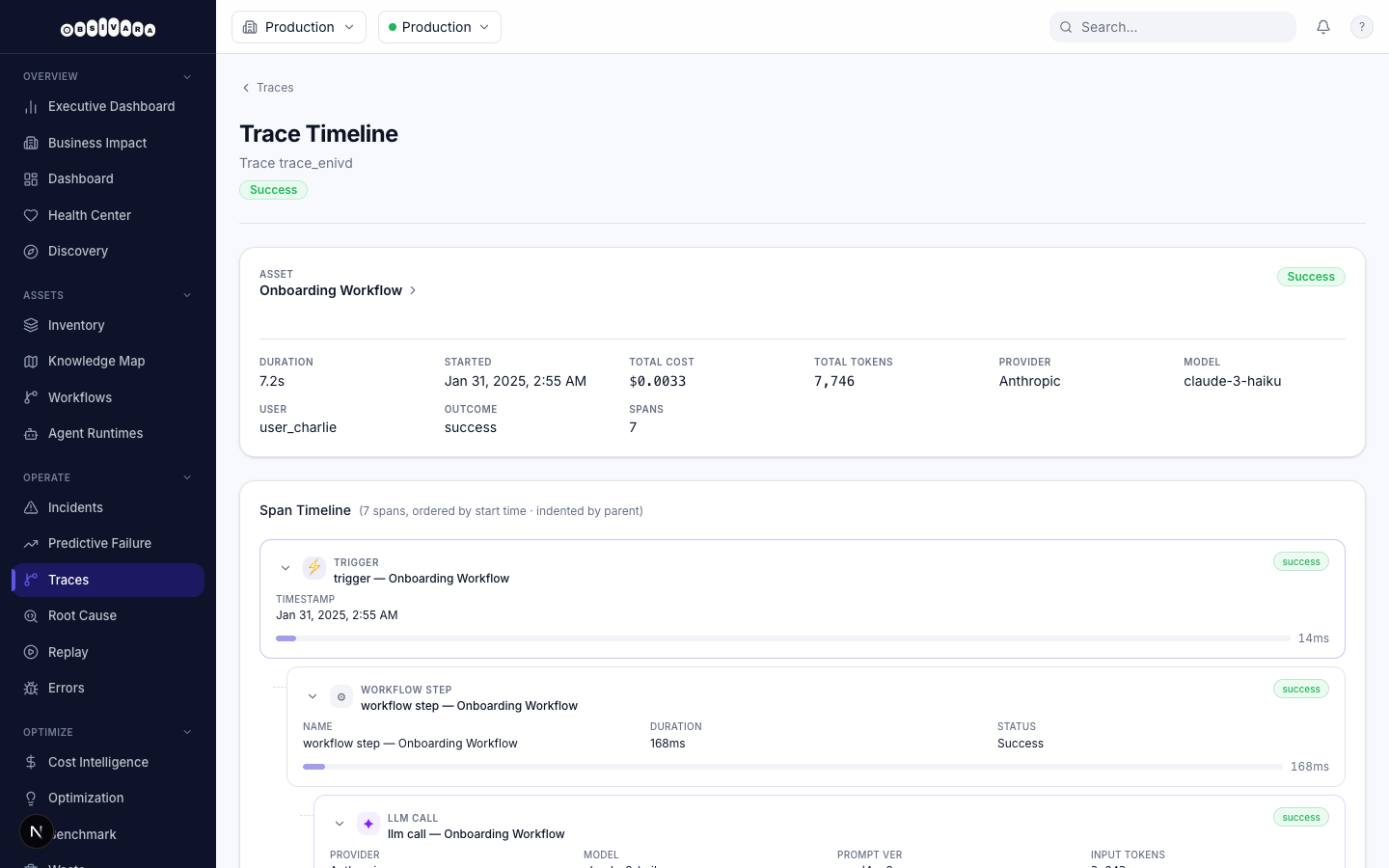Select the claude-3-haiku model value
This screenshot has height=868, width=1389.
point(1233,381)
